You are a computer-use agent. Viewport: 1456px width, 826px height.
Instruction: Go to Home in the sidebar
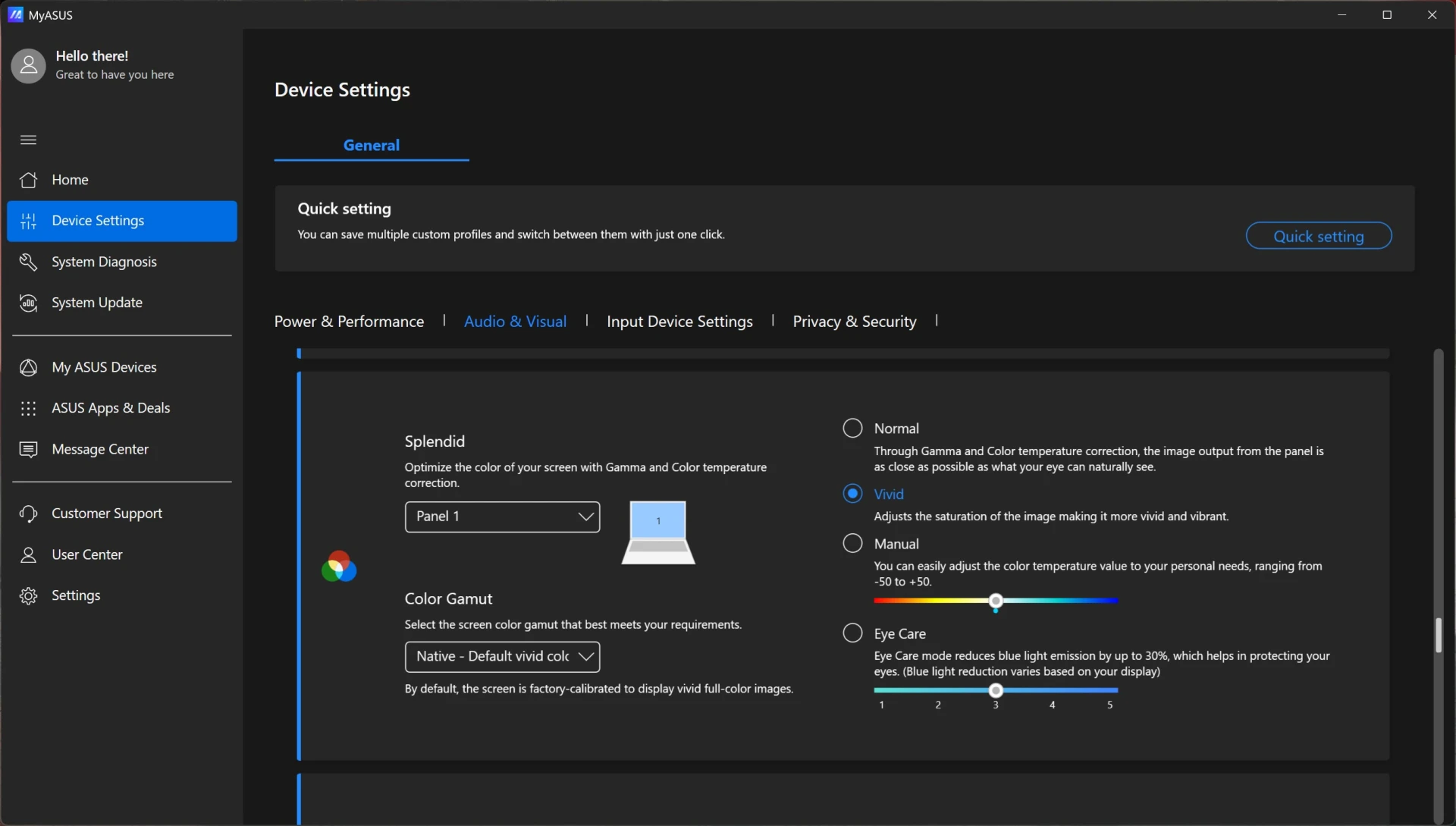pyautogui.click(x=122, y=180)
